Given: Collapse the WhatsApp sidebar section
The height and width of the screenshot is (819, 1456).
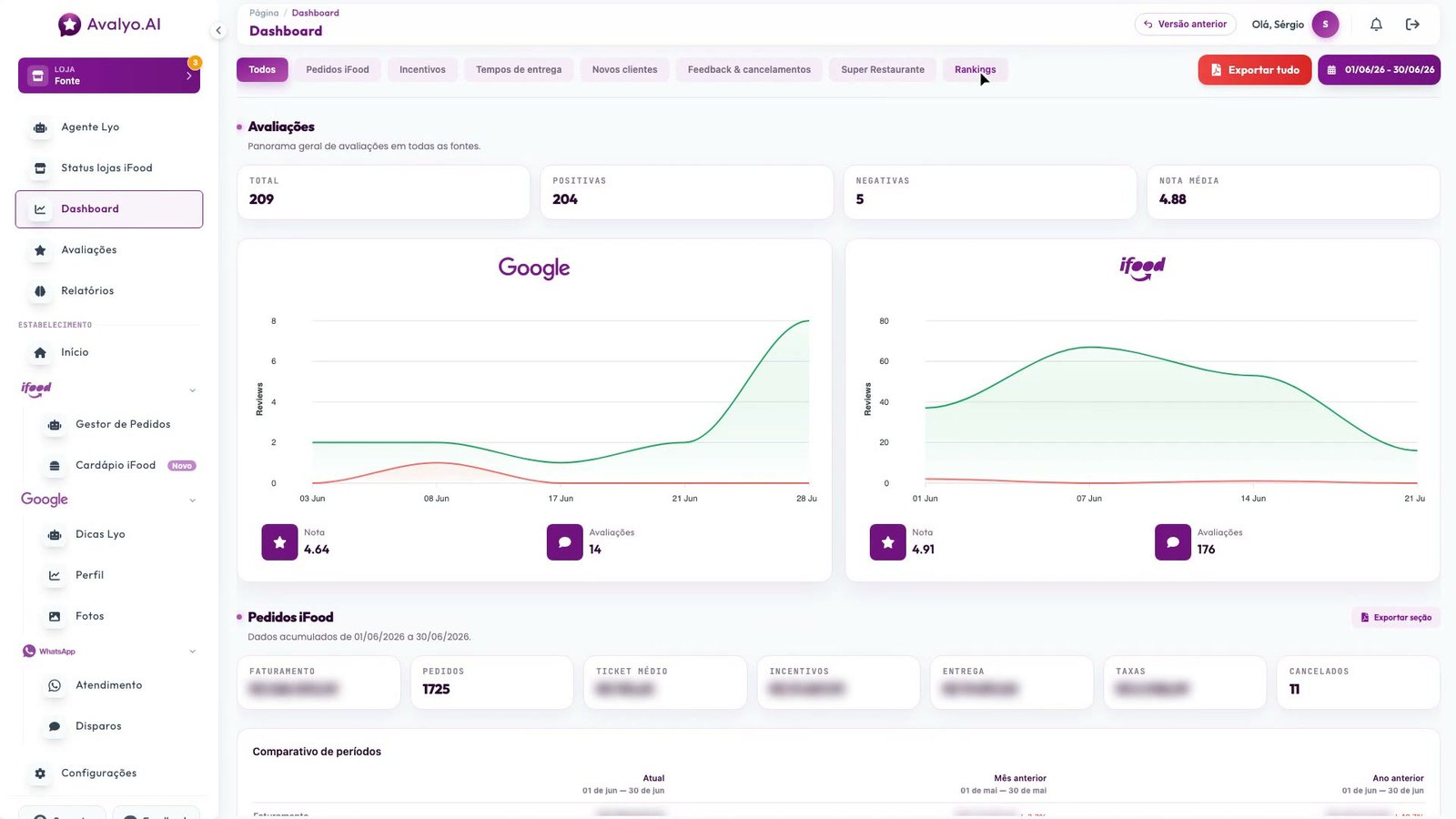Looking at the screenshot, I should point(192,652).
